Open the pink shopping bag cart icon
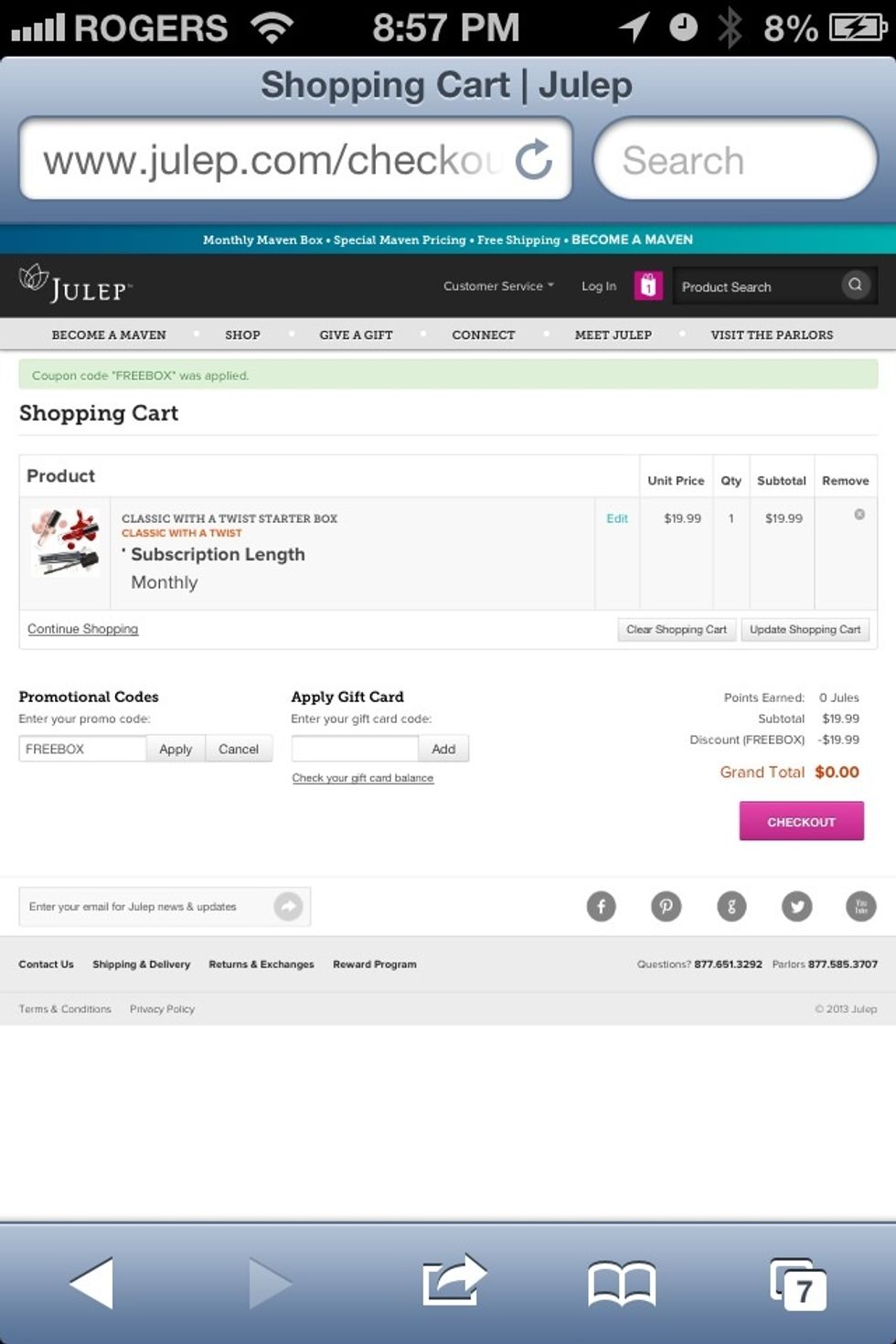Screen dimensions: 896x1344 [647, 286]
